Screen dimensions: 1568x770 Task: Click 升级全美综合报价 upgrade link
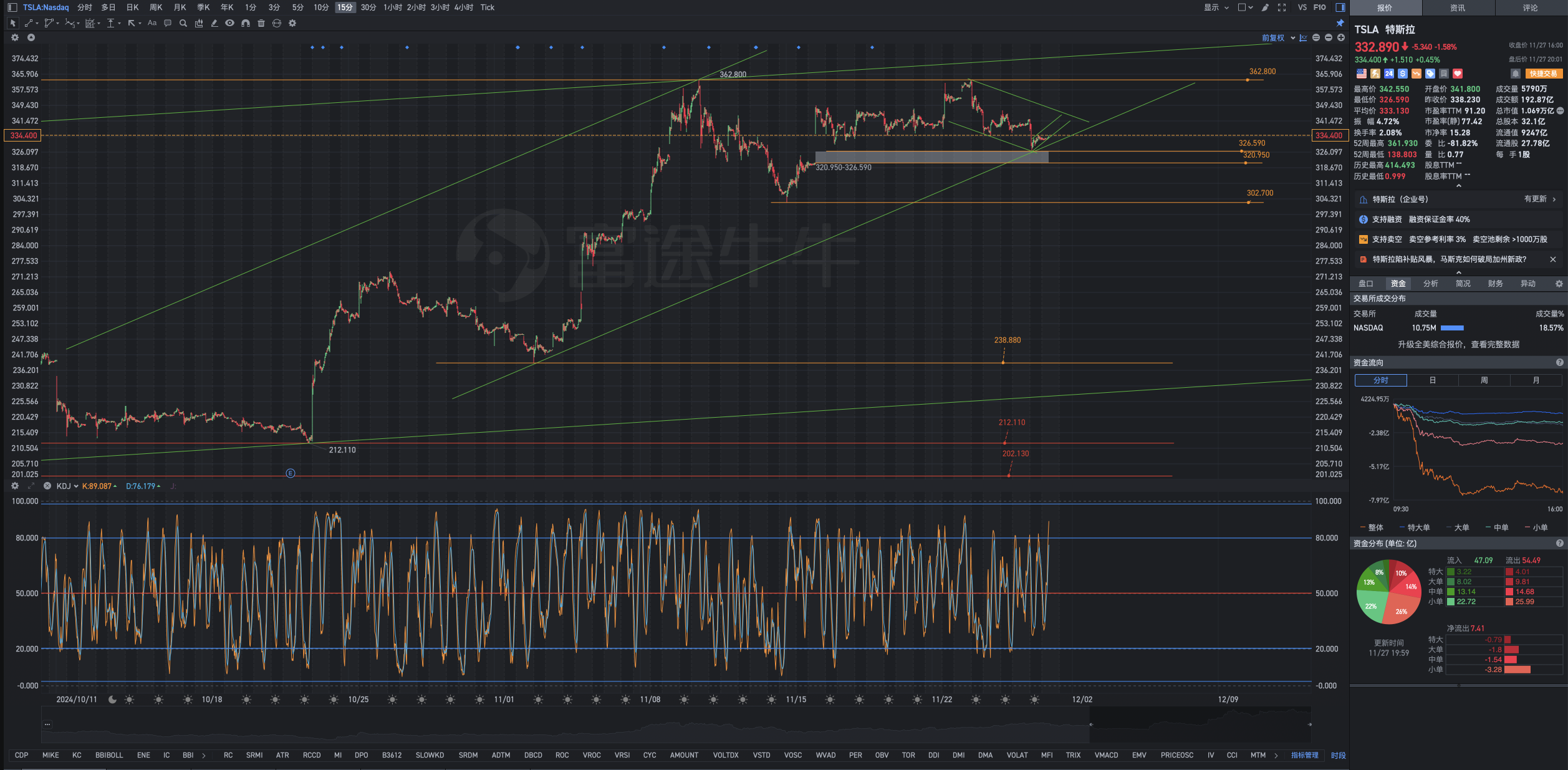coord(1459,344)
